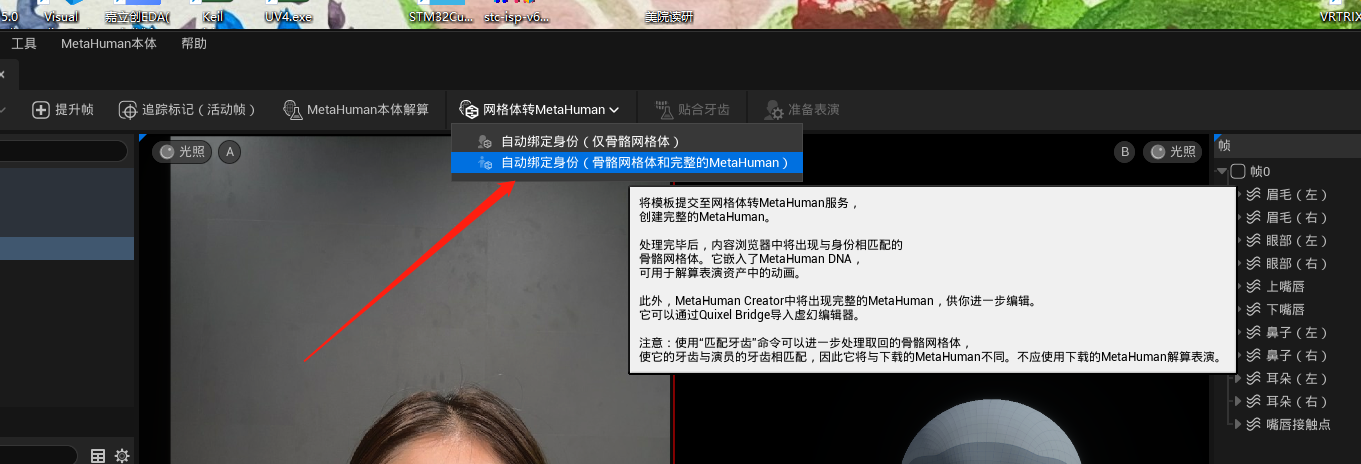Click the UV4.exe desktop shortcut
Screen dimensions: 1361x464
point(290,15)
